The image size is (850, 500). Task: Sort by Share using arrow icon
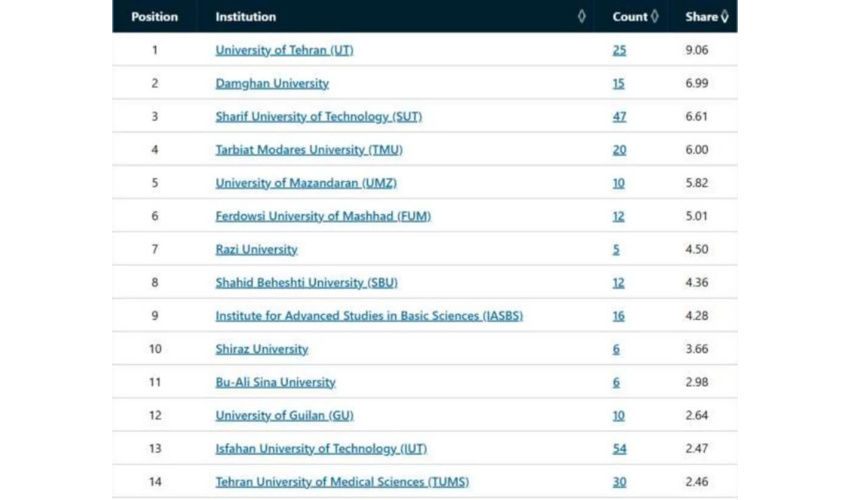point(725,16)
